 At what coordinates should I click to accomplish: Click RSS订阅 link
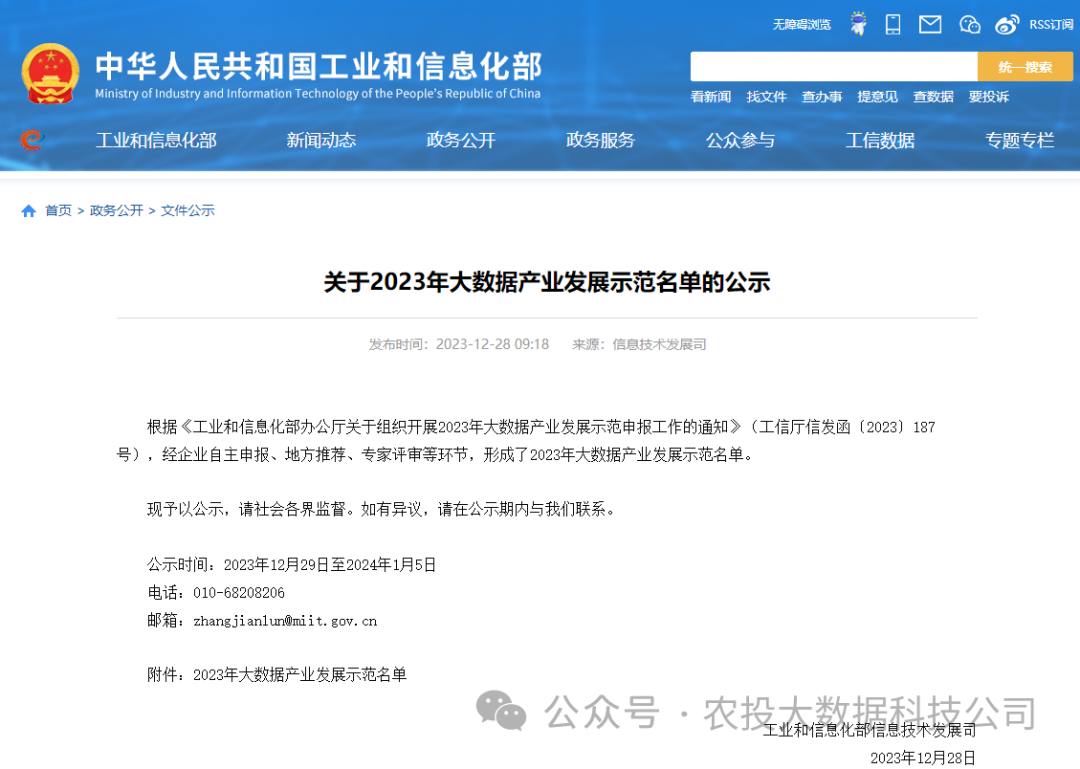1051,25
